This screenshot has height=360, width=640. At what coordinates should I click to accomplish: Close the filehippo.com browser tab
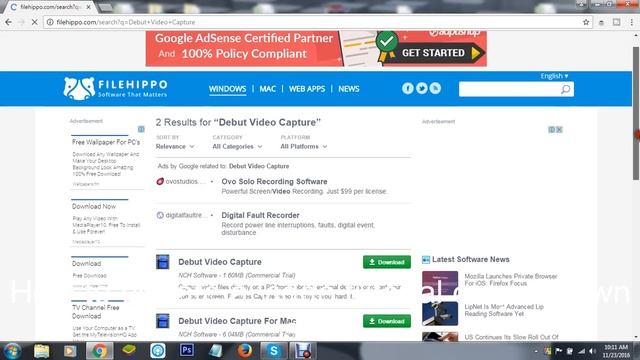[89, 7]
